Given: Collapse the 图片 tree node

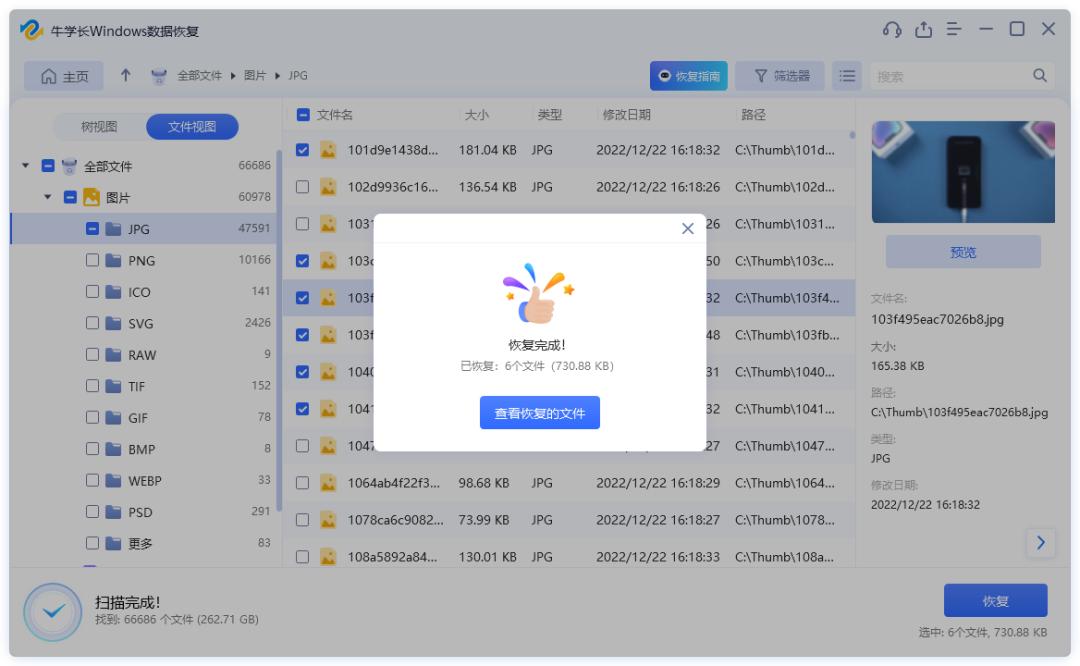Looking at the screenshot, I should click(48, 197).
